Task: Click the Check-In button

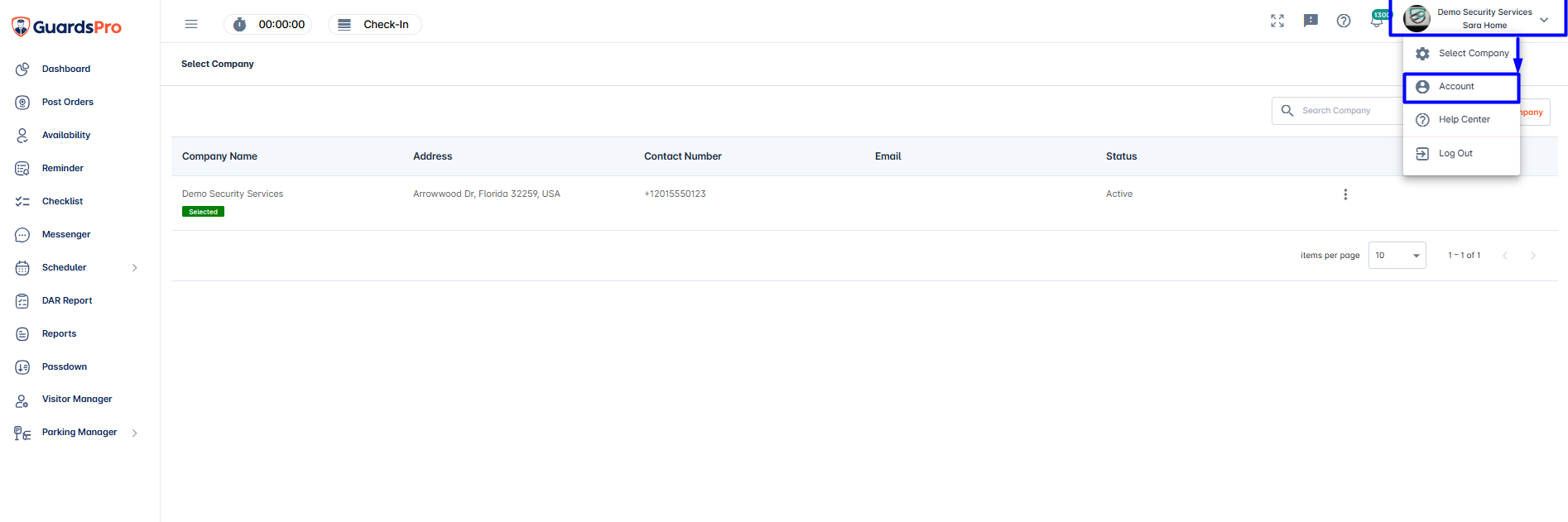Action: [375, 24]
